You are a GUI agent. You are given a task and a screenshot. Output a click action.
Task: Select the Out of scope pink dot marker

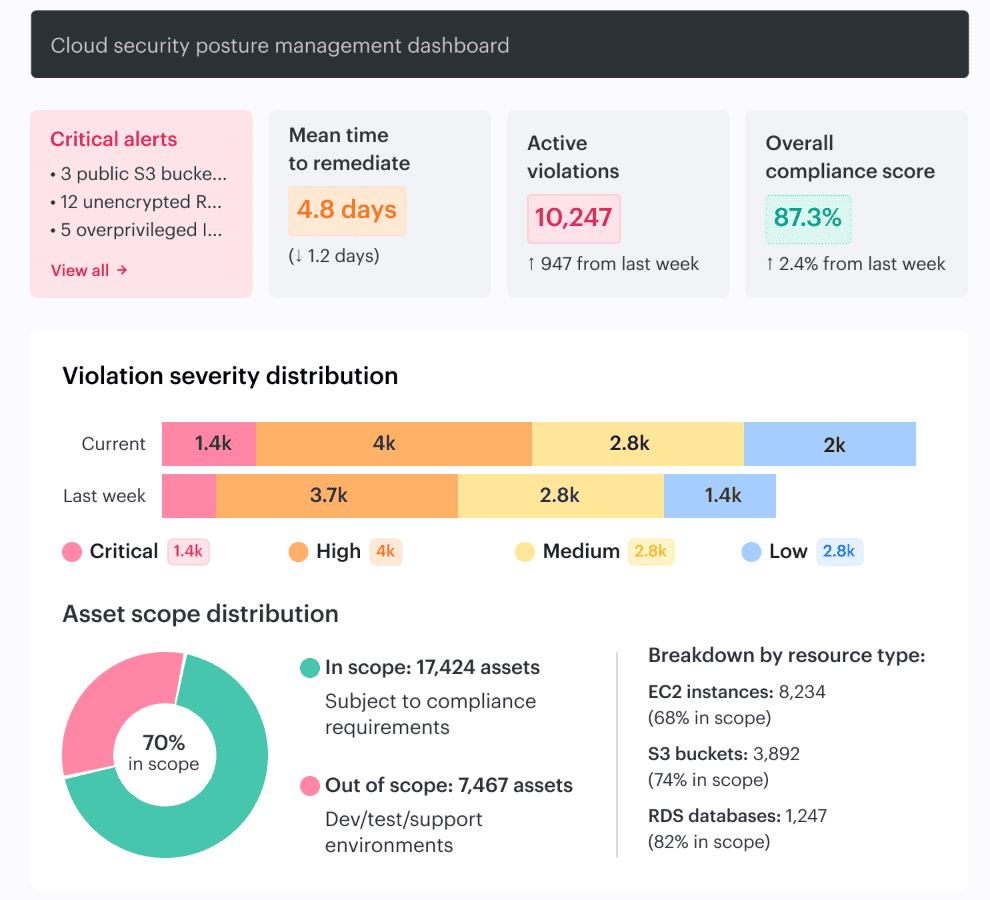[309, 786]
